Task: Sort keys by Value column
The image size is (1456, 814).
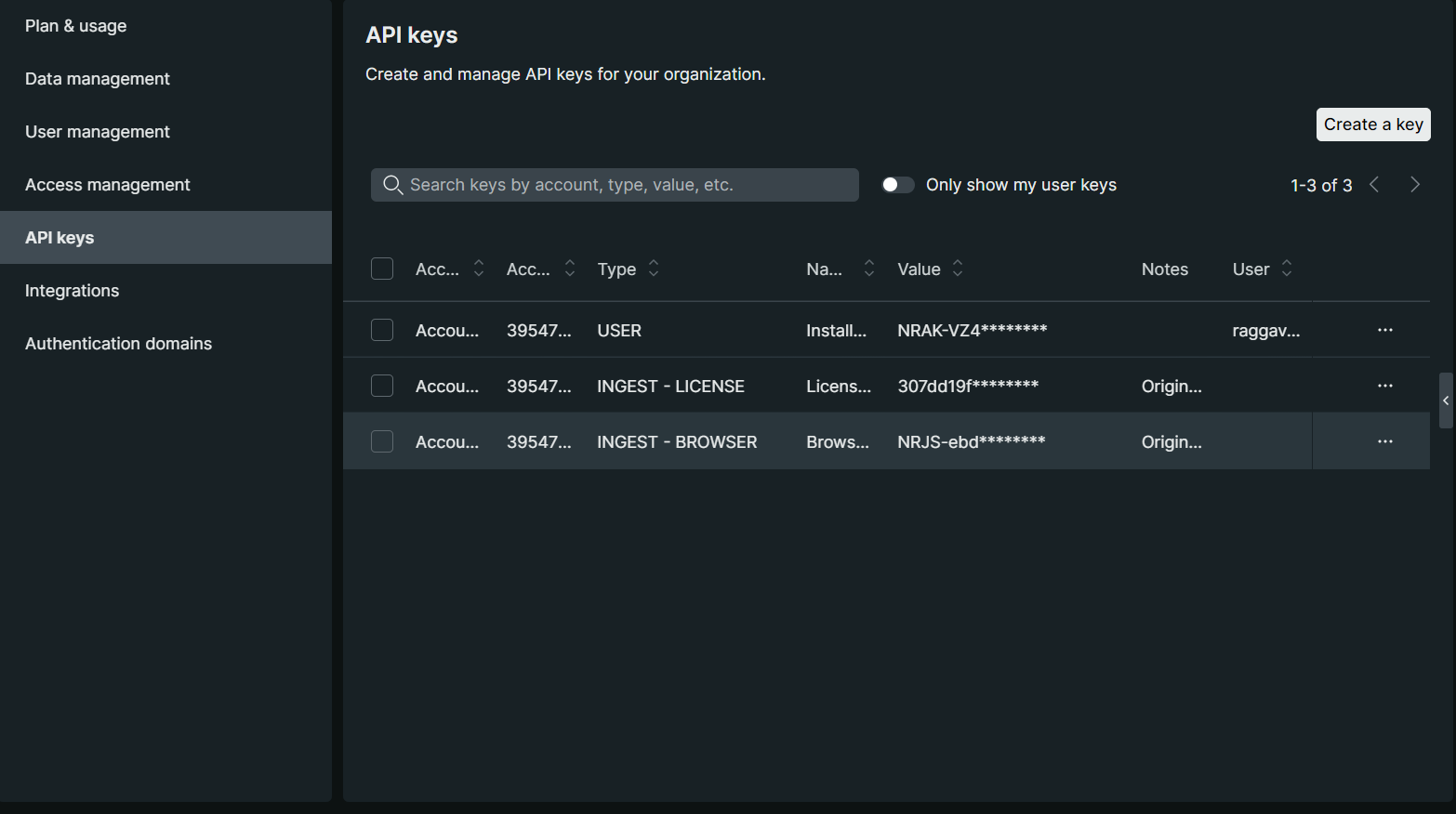Action: pyautogui.click(x=957, y=269)
